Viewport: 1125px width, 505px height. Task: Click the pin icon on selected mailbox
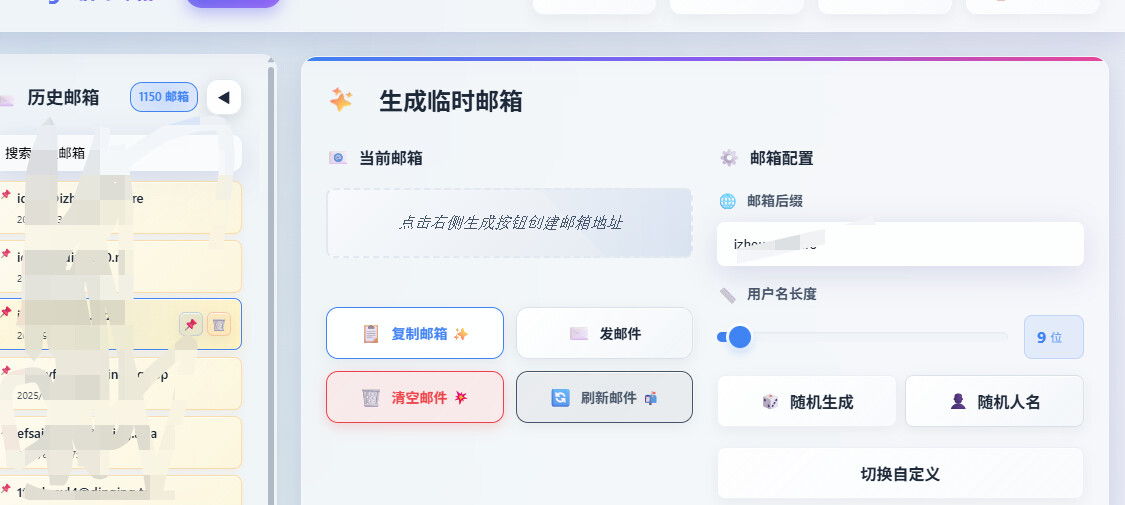point(191,324)
